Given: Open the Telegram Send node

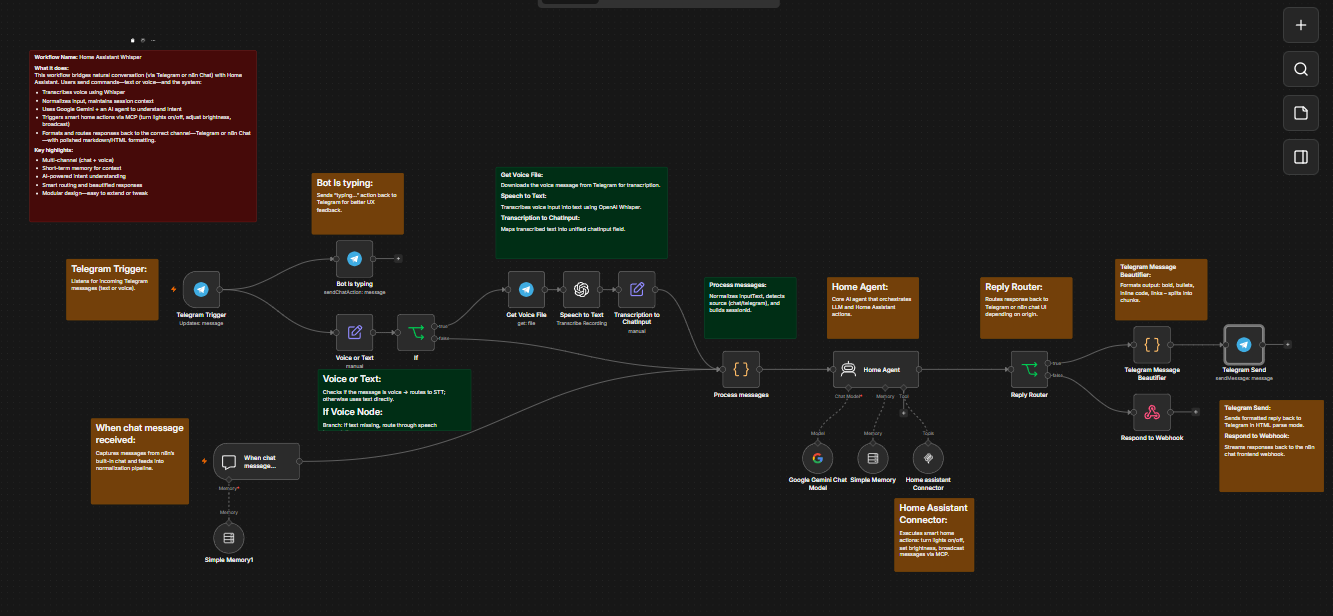Looking at the screenshot, I should 1244,344.
